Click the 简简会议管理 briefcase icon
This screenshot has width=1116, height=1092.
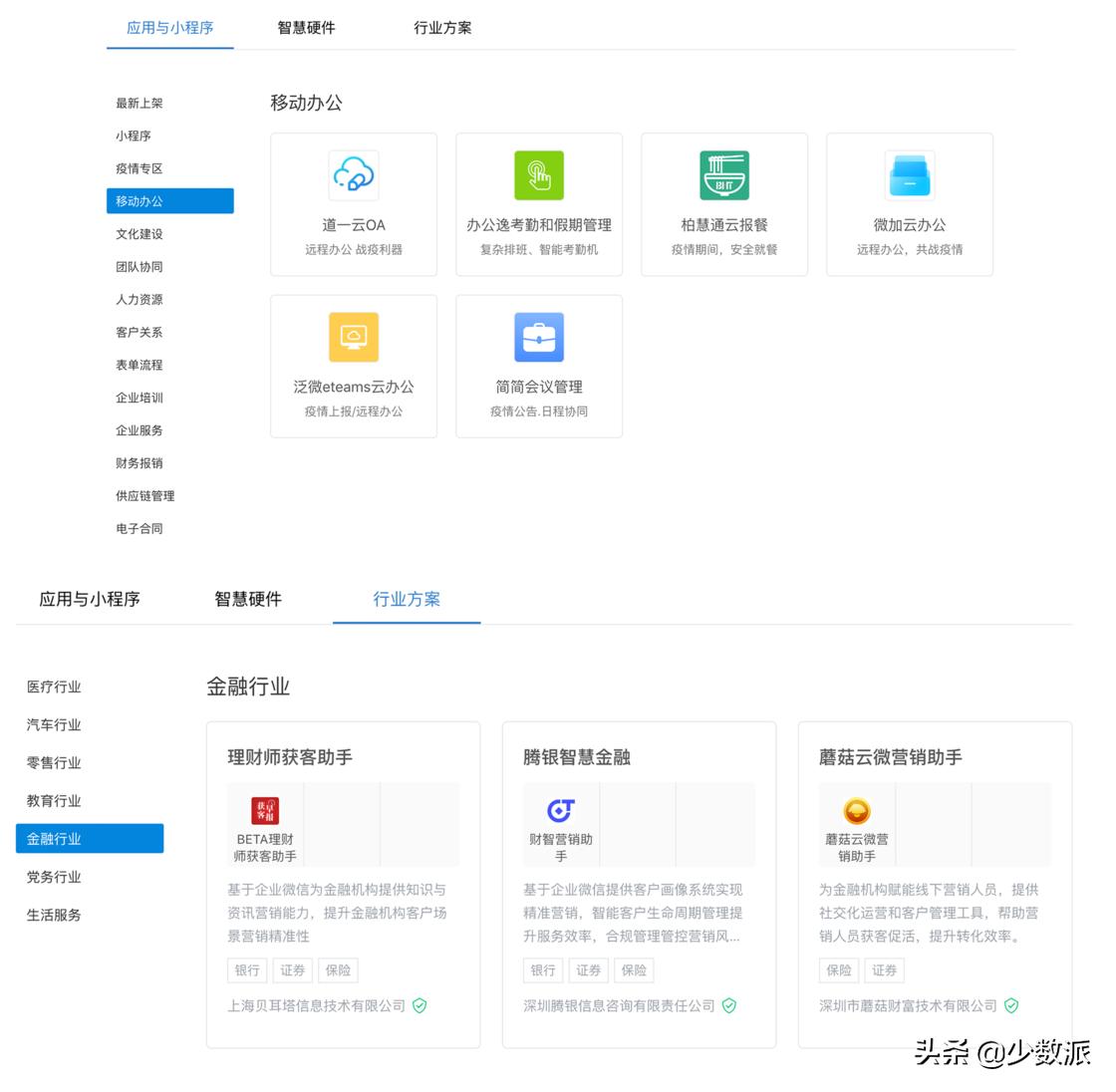(539, 337)
